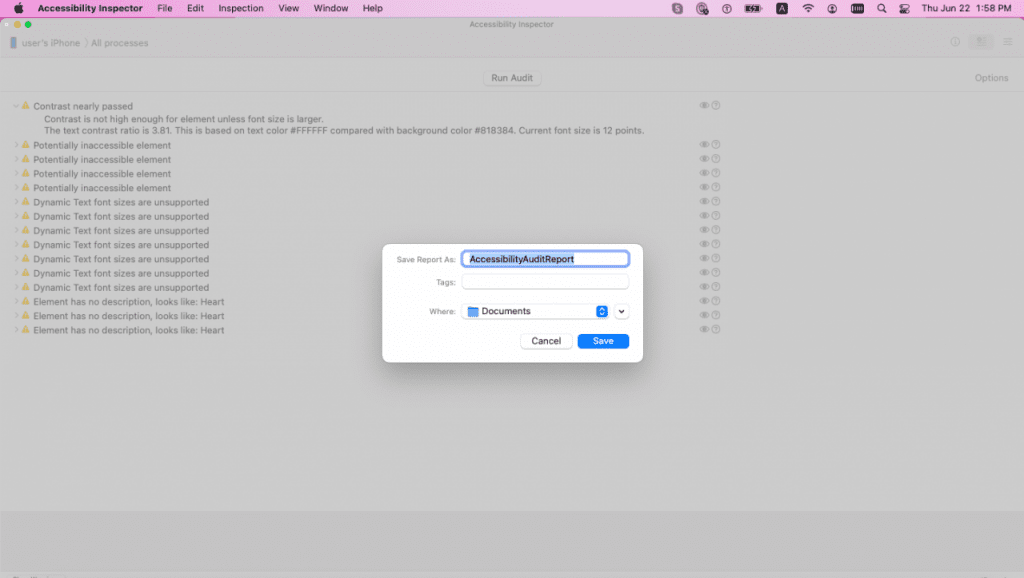Open Spotlight search from the menu bar
The image size is (1024, 578).
[x=881, y=8]
